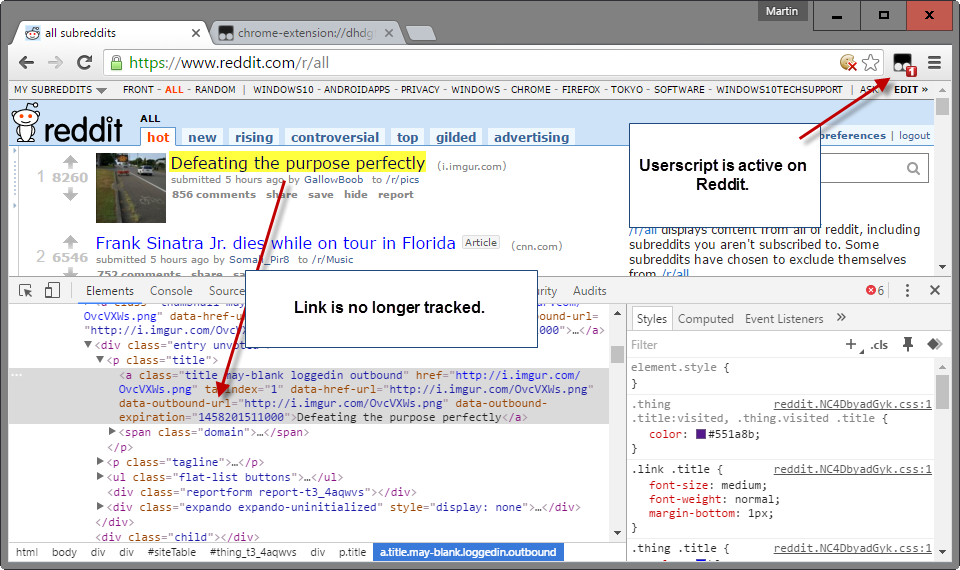The width and height of the screenshot is (960, 570).
Task: Switch to the Console tab in DevTools
Action: [171, 291]
